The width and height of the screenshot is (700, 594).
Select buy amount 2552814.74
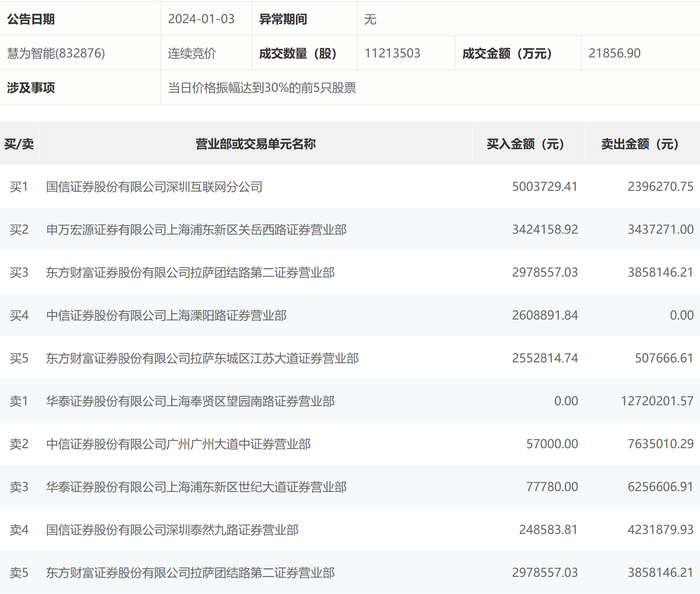[545, 358]
